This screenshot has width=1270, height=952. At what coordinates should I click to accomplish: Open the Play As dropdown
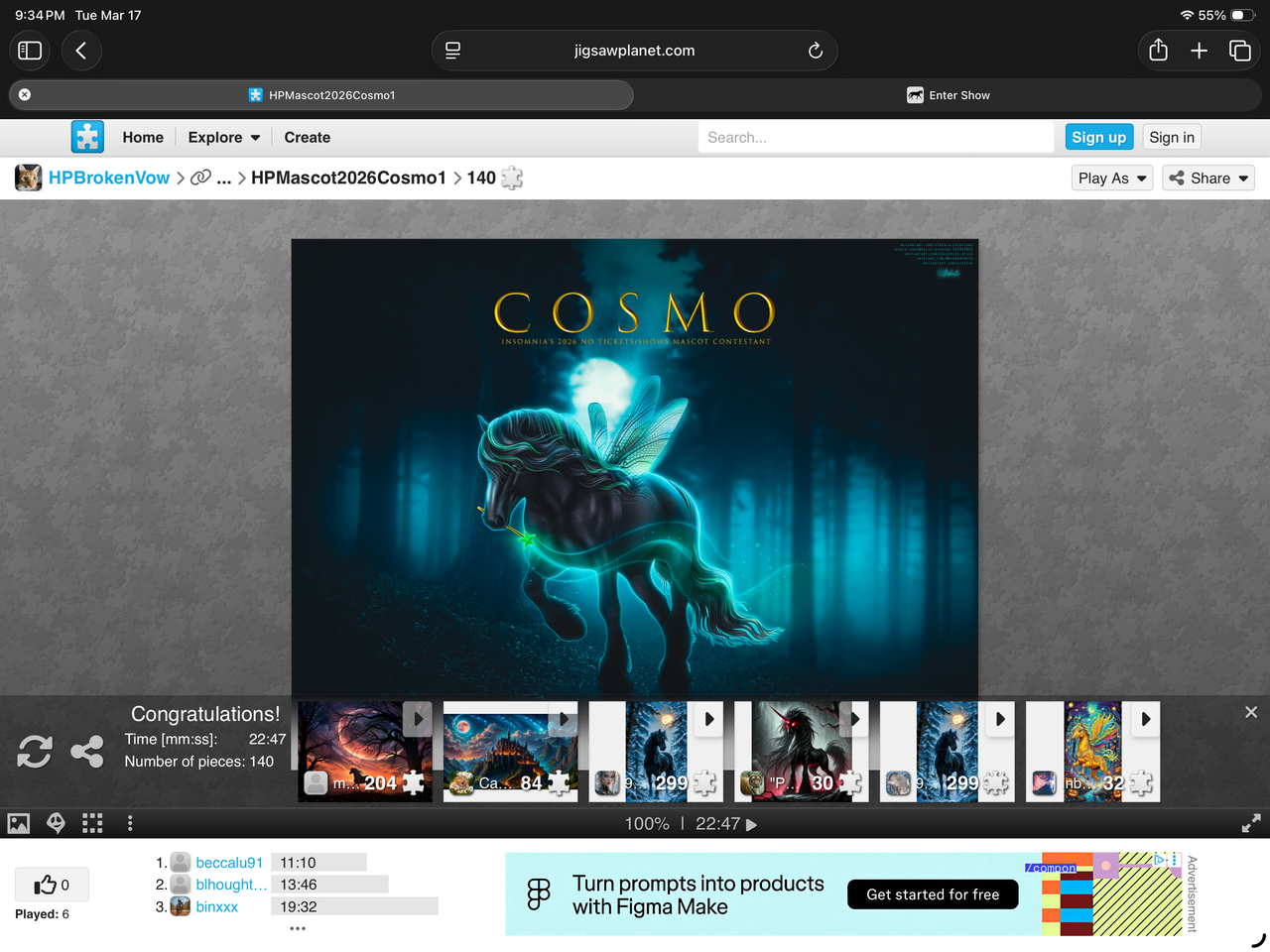click(x=1112, y=178)
